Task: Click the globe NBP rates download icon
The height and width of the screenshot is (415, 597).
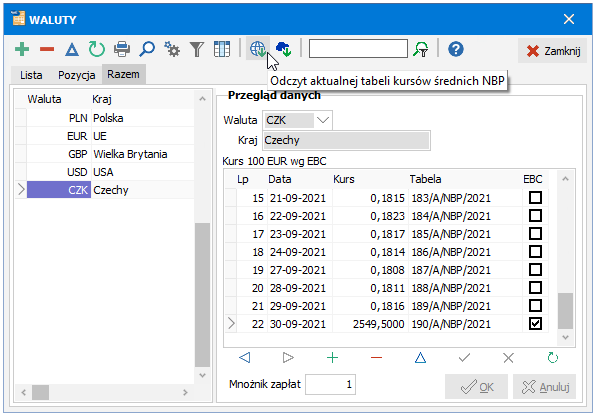Action: pos(258,49)
